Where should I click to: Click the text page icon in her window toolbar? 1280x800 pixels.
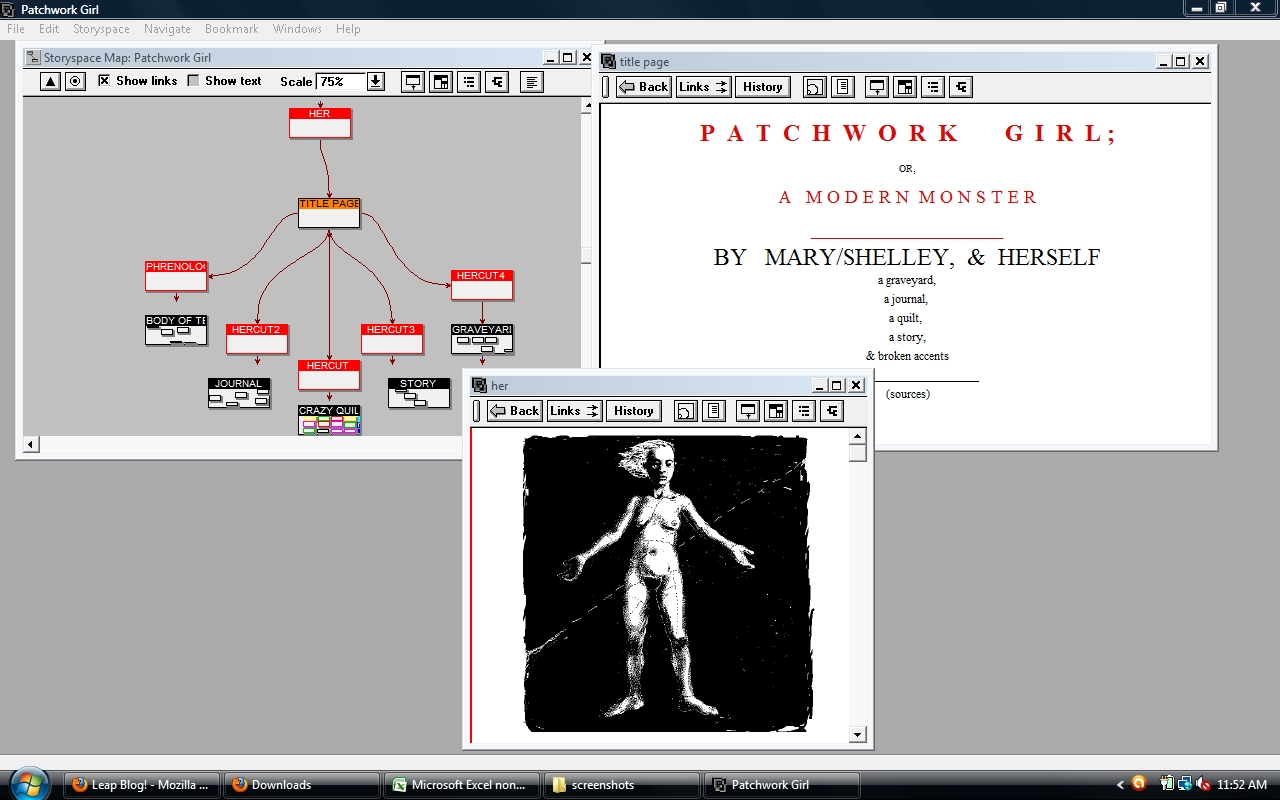[x=714, y=411]
